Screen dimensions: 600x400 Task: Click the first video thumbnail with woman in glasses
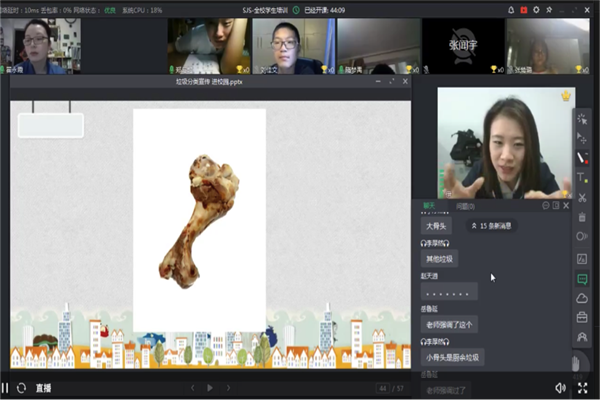click(40, 46)
